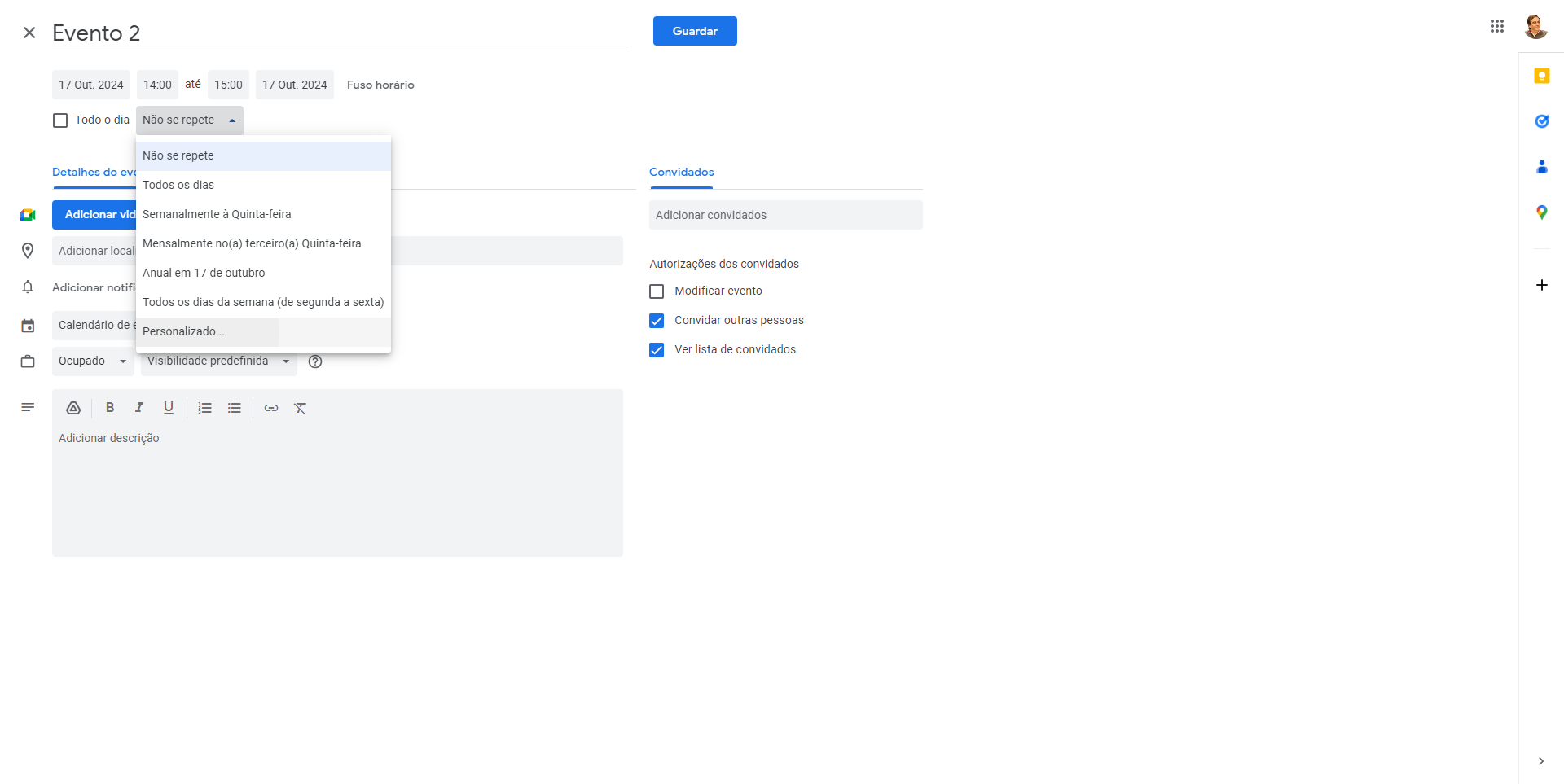The image size is (1564, 784).
Task: Click Adicionar videoconferência button
Action: (x=94, y=215)
